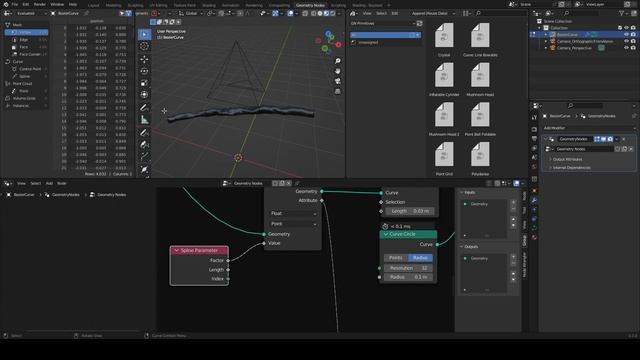This screenshot has width=640, height=360.
Task: Select Instances in spreadsheet sidebar
Action: click(x=26, y=106)
